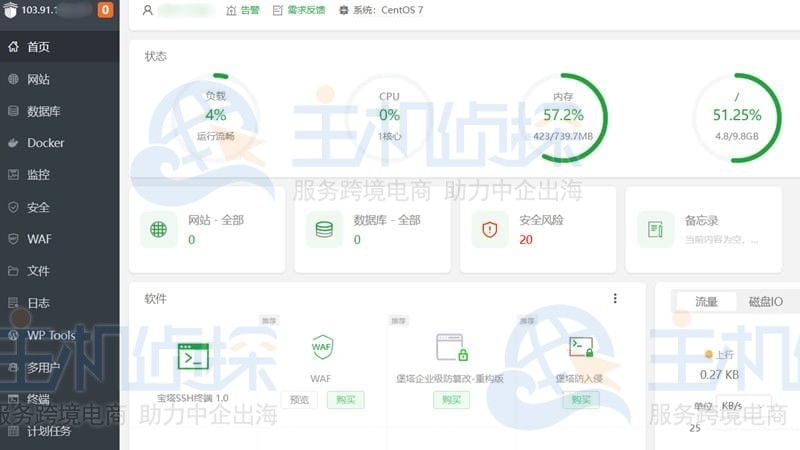Open 文件 files in the sidebar
The image size is (800, 450).
click(x=60, y=271)
